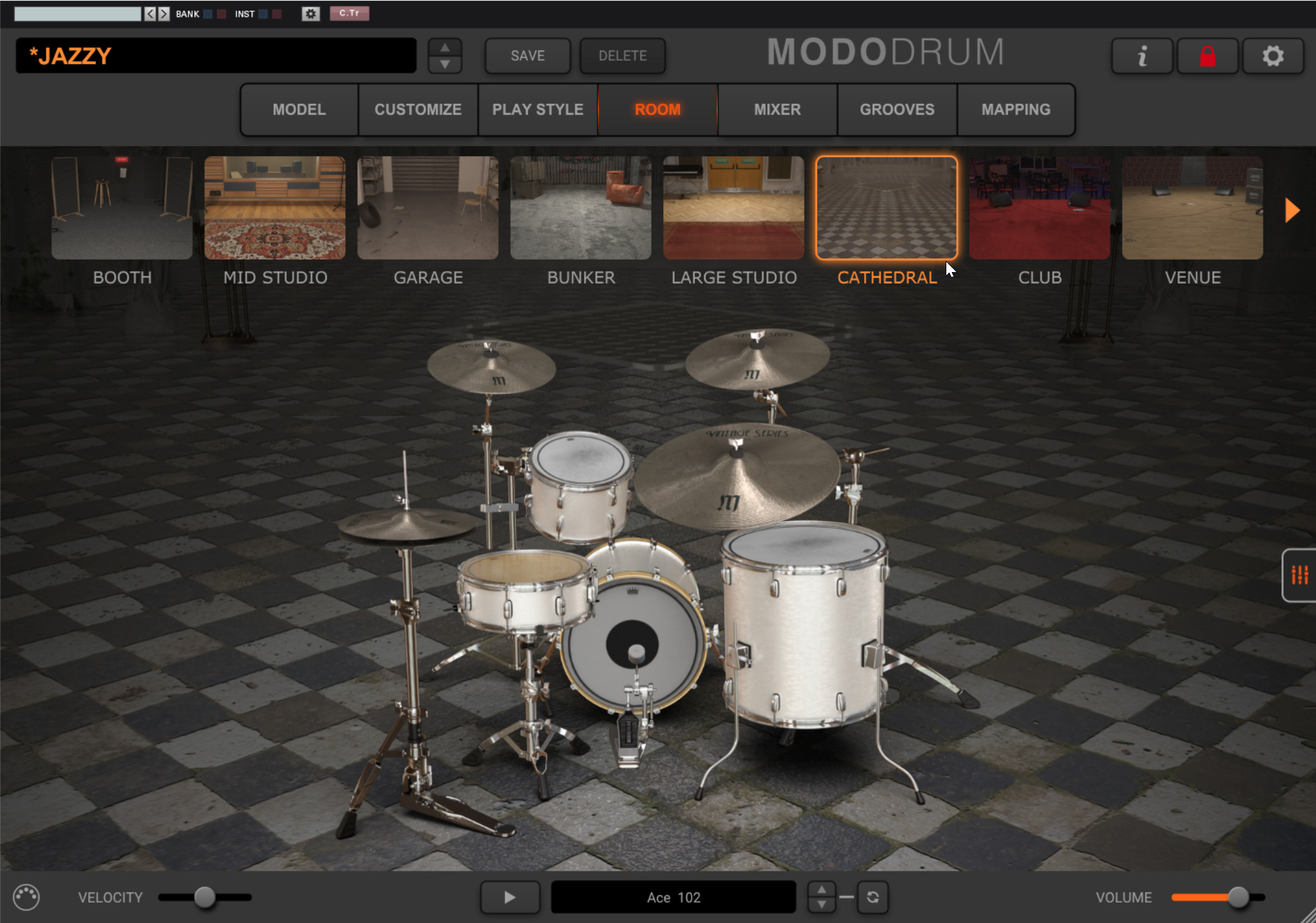Screen dimensions: 1316x923
Task: Go to the MIXER tab
Action: 777,110
